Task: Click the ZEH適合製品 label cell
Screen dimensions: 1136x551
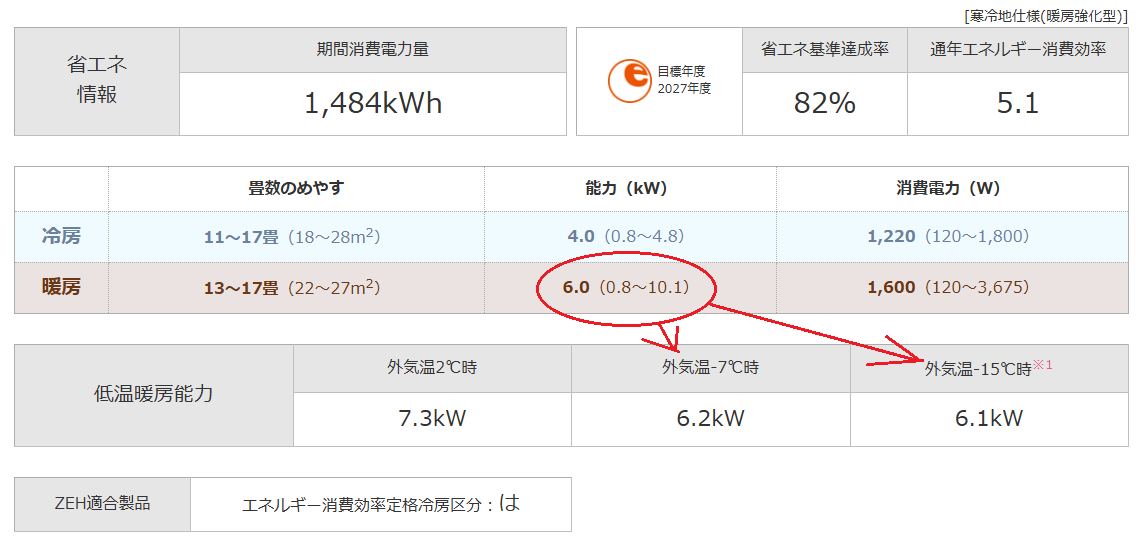Action: [102, 504]
